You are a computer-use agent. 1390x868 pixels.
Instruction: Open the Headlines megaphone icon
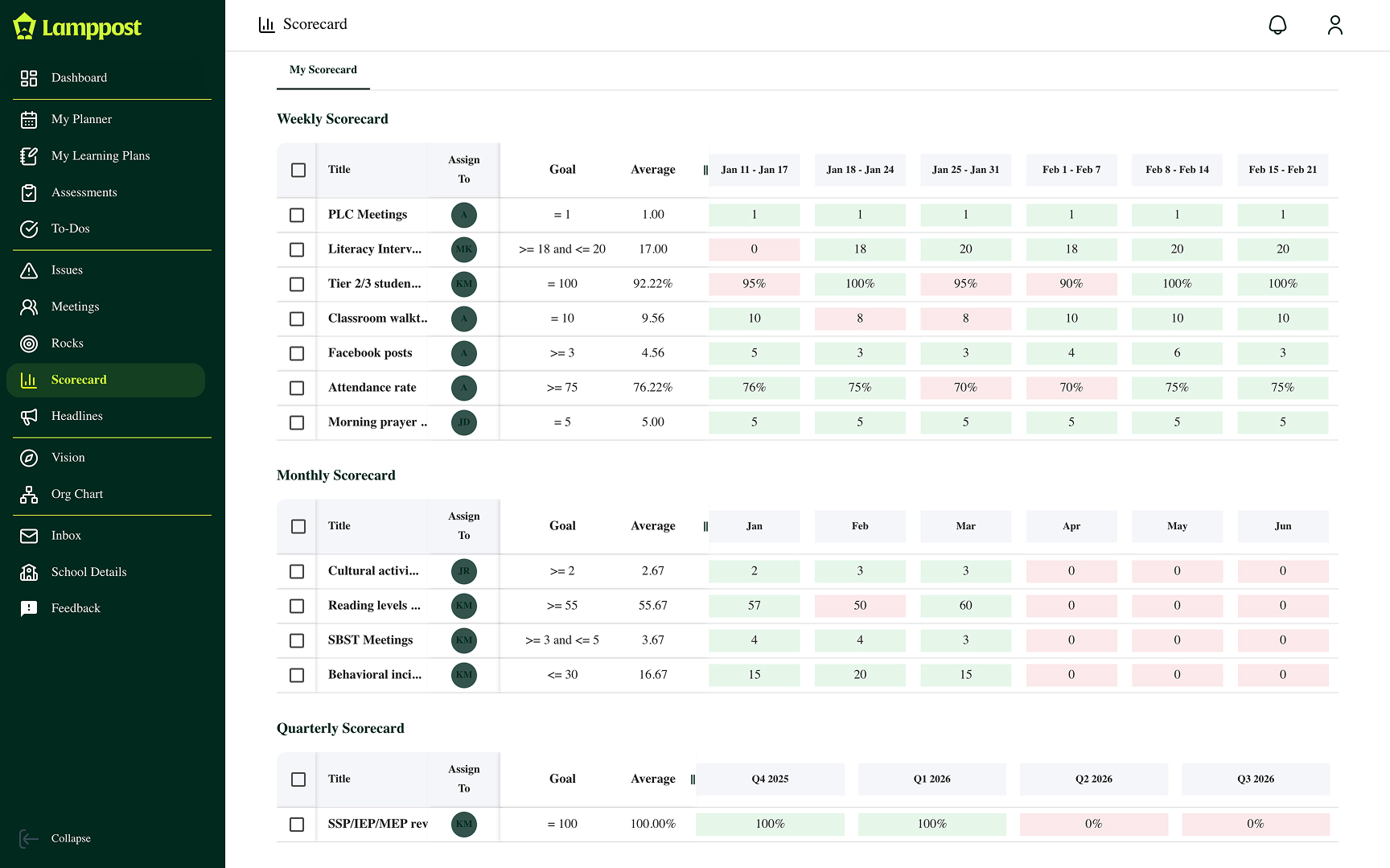[30, 416]
